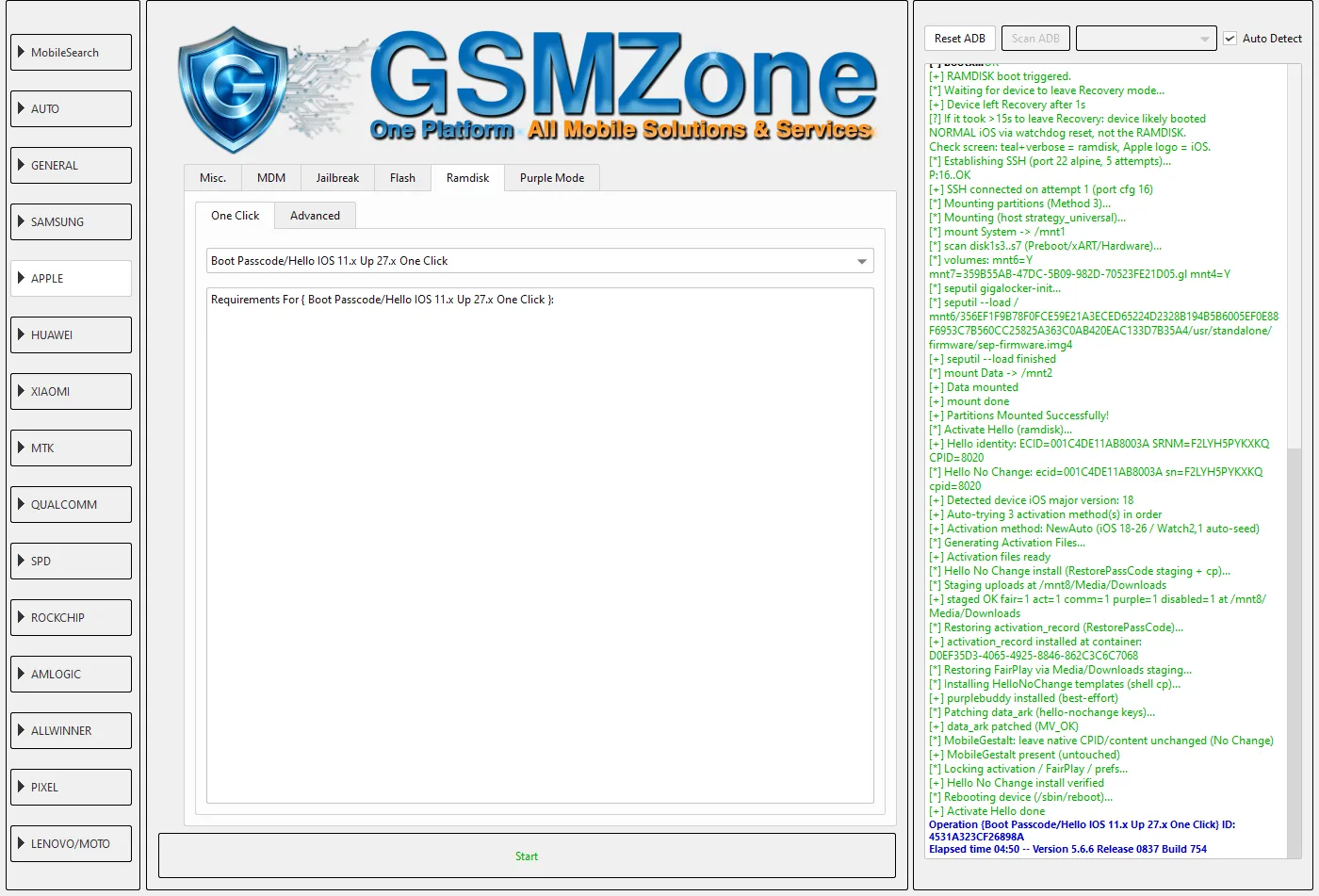Click the arrow icon beside ROCKCHIP
Viewport: 1319px width, 896px height.
tap(22, 617)
